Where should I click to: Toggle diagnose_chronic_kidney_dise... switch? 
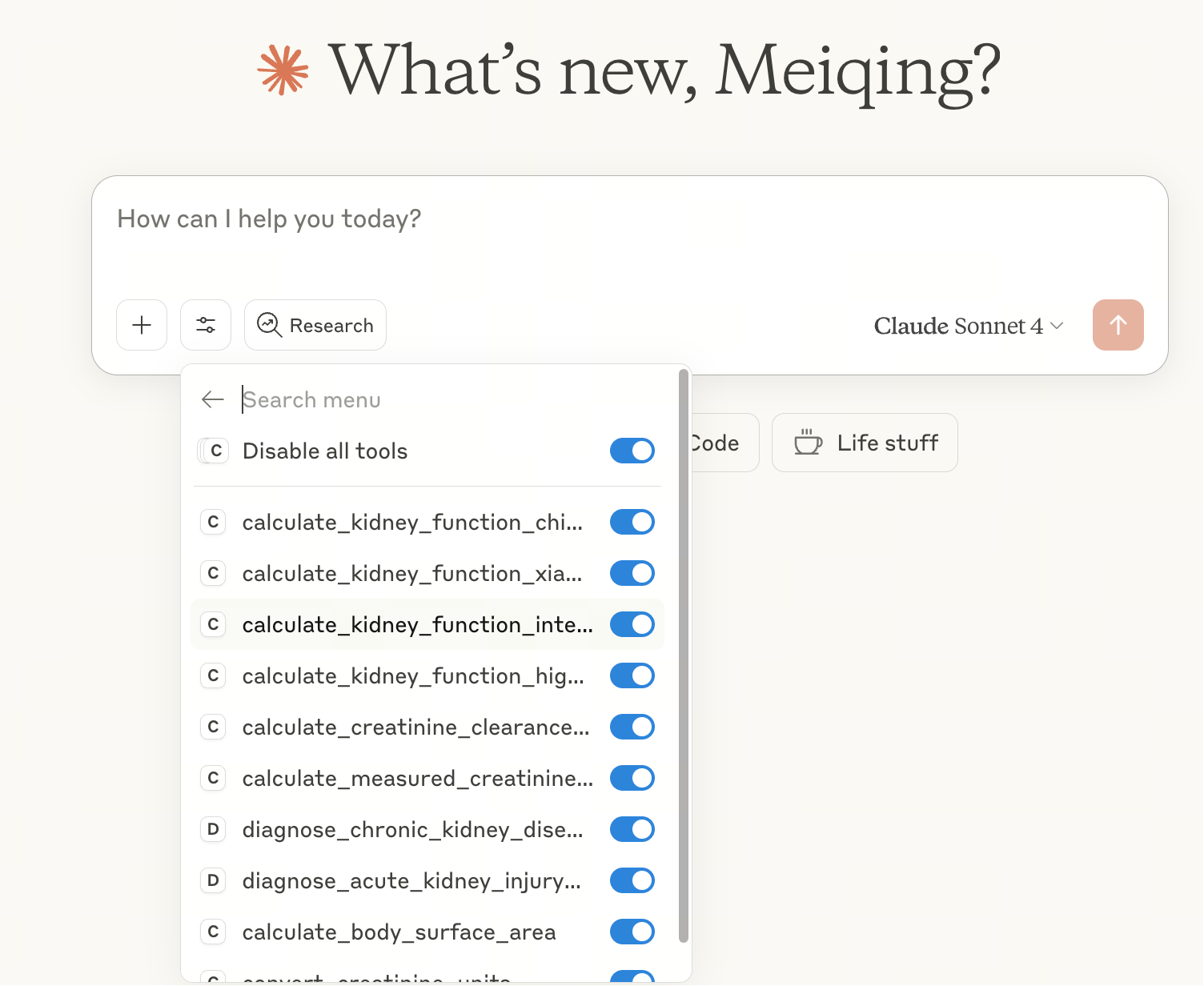click(x=632, y=829)
